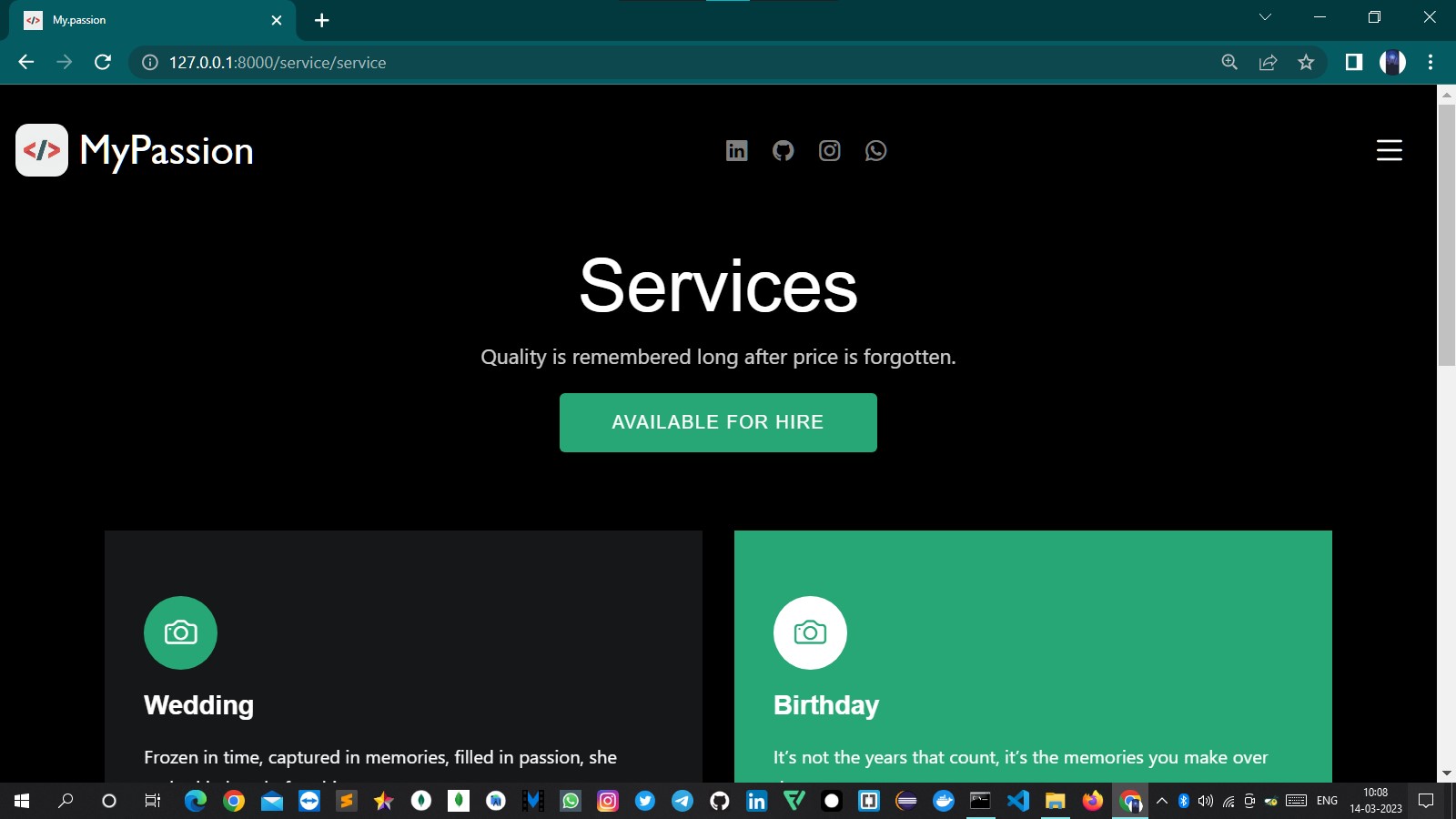Click the Available For Hire button
Screen dimensions: 1456x819
[x=718, y=422]
